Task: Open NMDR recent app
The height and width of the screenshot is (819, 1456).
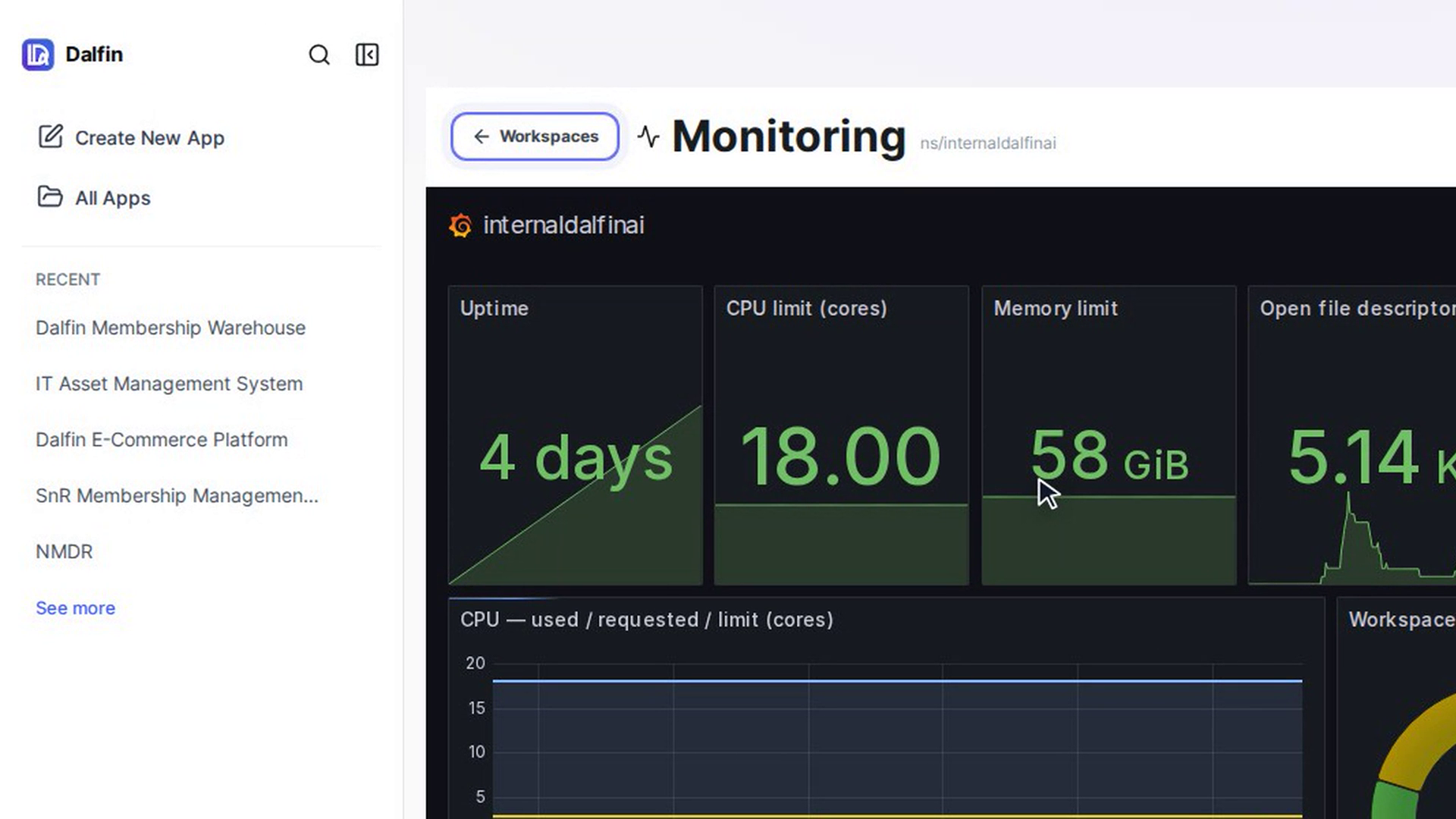Action: 64,552
